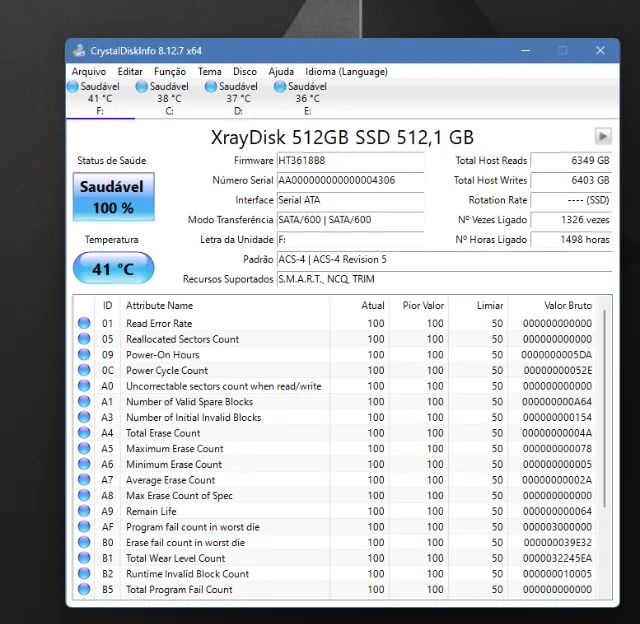This screenshot has width=640, height=624.
Task: Click raw value 0000000005DA of Power-On Hours
Action: point(556,354)
